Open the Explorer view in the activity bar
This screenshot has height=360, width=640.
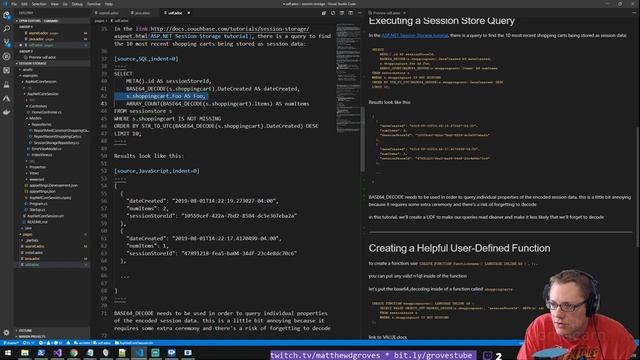(7, 16)
